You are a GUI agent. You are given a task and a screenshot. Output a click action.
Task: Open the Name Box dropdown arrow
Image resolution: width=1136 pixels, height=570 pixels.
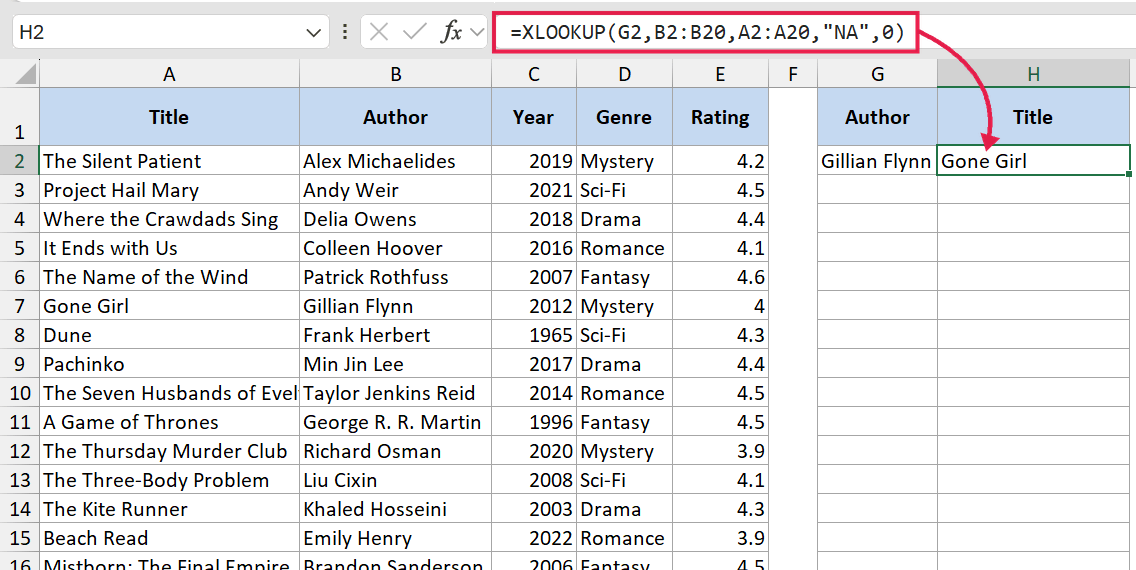pyautogui.click(x=313, y=33)
